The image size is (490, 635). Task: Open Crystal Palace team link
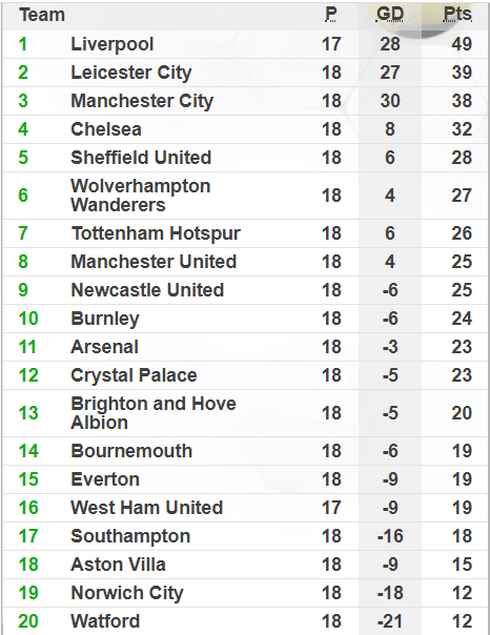[134, 376]
